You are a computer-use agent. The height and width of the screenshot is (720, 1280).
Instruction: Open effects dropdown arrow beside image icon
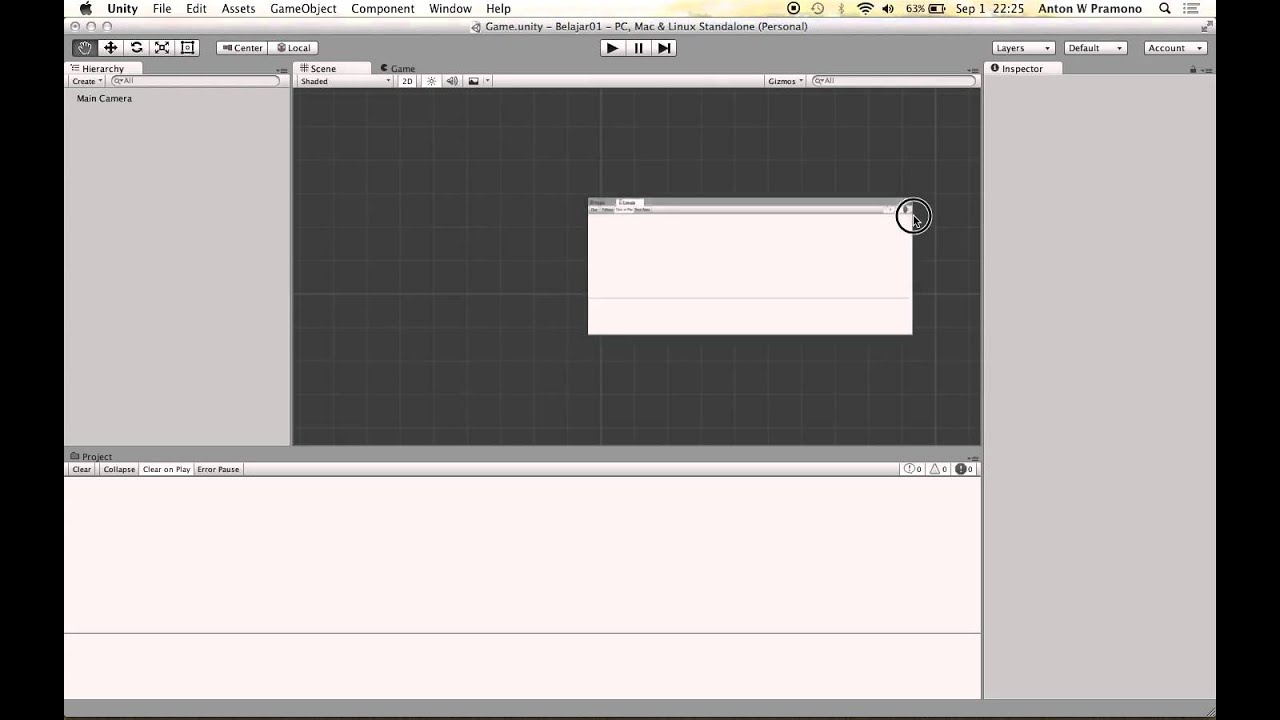(x=487, y=81)
